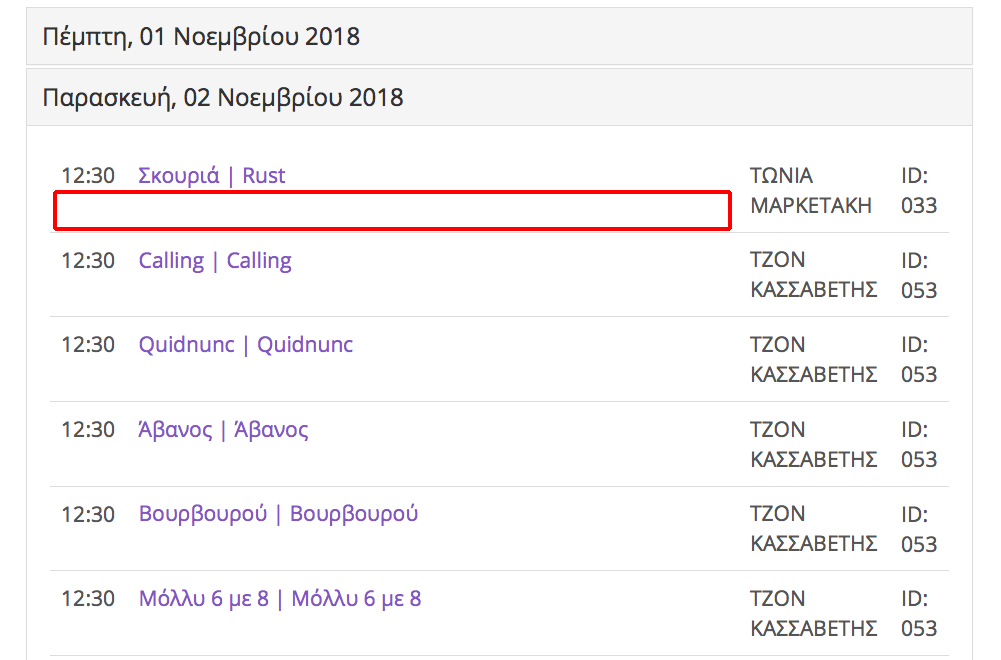This screenshot has height=660, width=1001.
Task: Click ID: 053 in the Quidnunc row
Action: click(918, 359)
